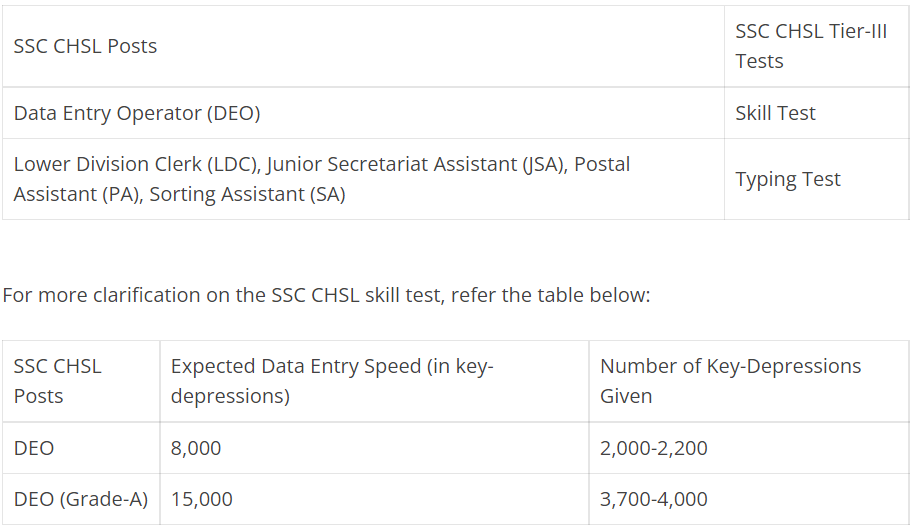Click the 'SSC CHSL Posts' header in the first table

click(x=85, y=46)
